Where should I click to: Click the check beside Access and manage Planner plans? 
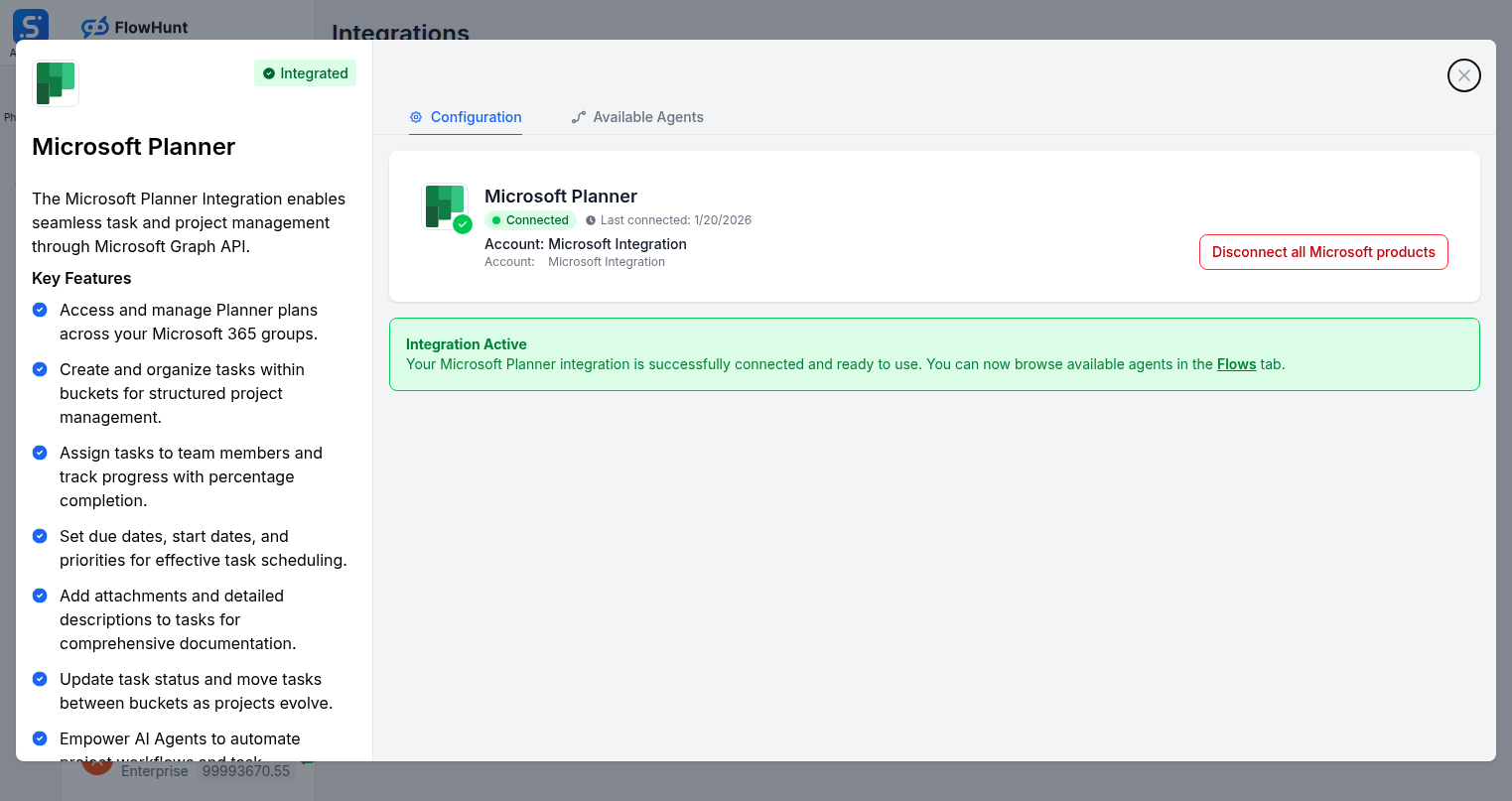click(x=39, y=310)
